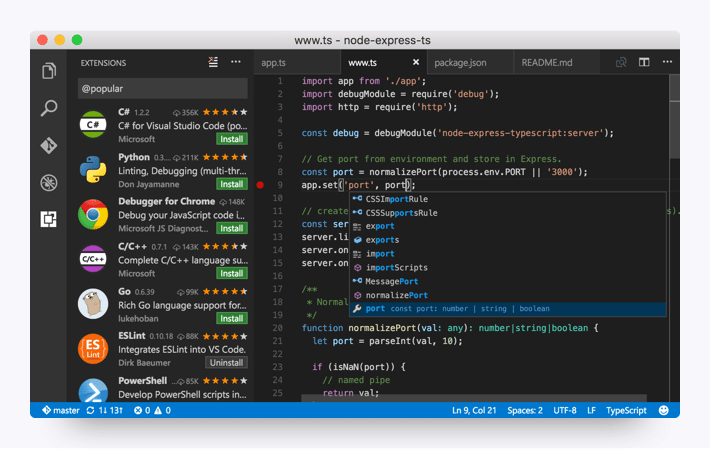The height and width of the screenshot is (450, 710).
Task: Open the Source Control git view
Action: [49, 145]
